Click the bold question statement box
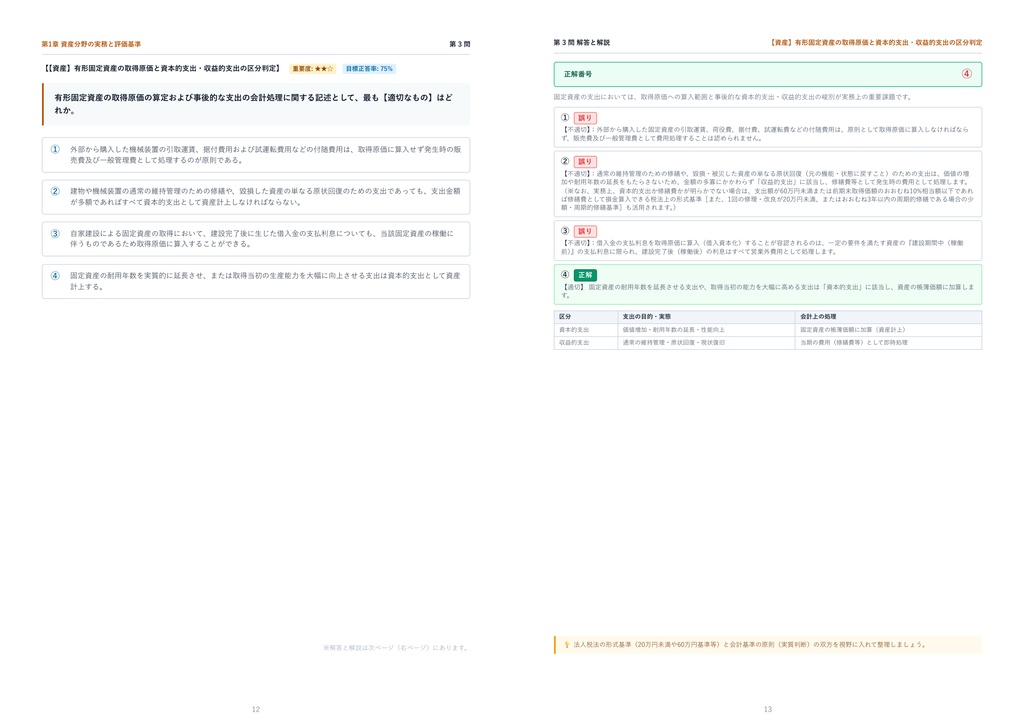This screenshot has width=1024, height=724. tap(256, 104)
